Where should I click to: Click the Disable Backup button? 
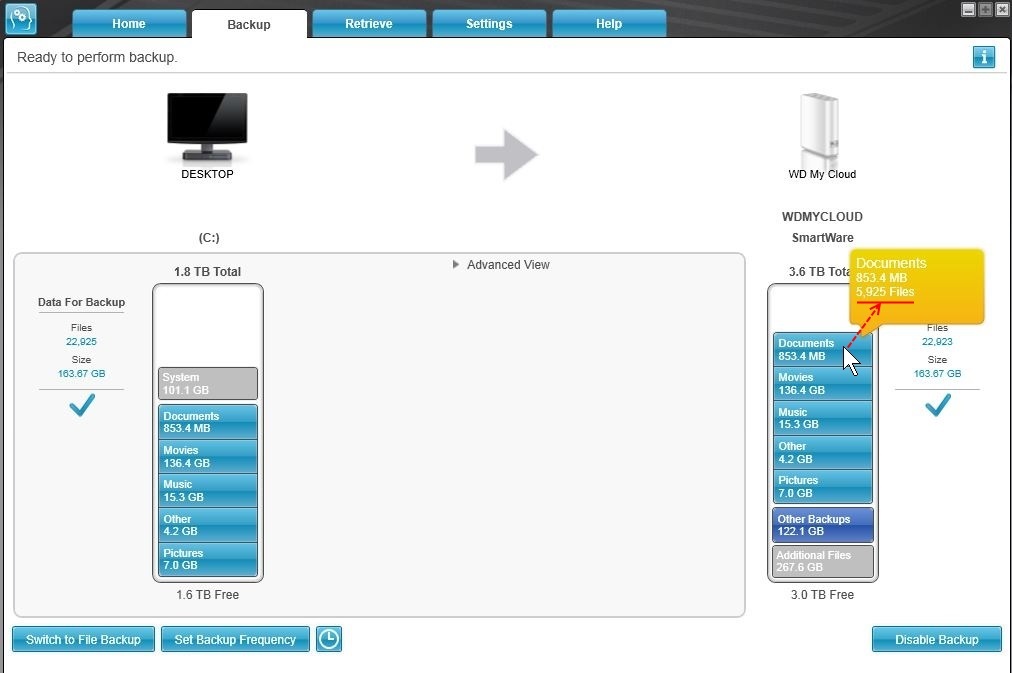936,639
